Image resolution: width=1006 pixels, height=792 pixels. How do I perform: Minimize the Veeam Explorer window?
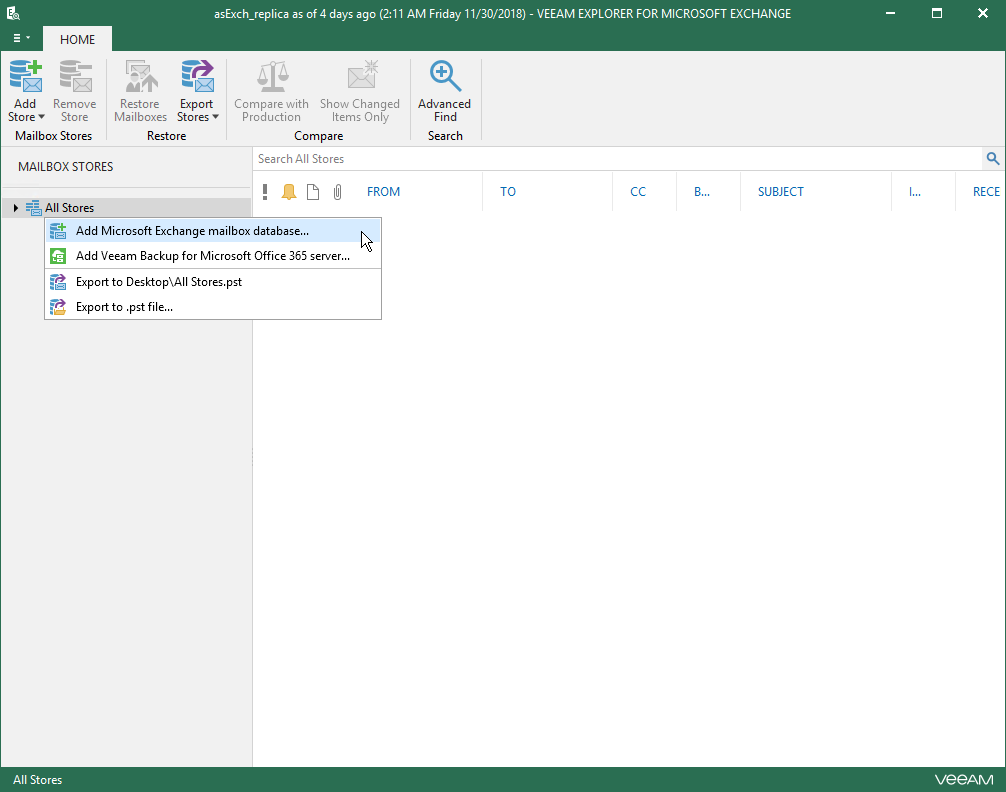coord(890,13)
